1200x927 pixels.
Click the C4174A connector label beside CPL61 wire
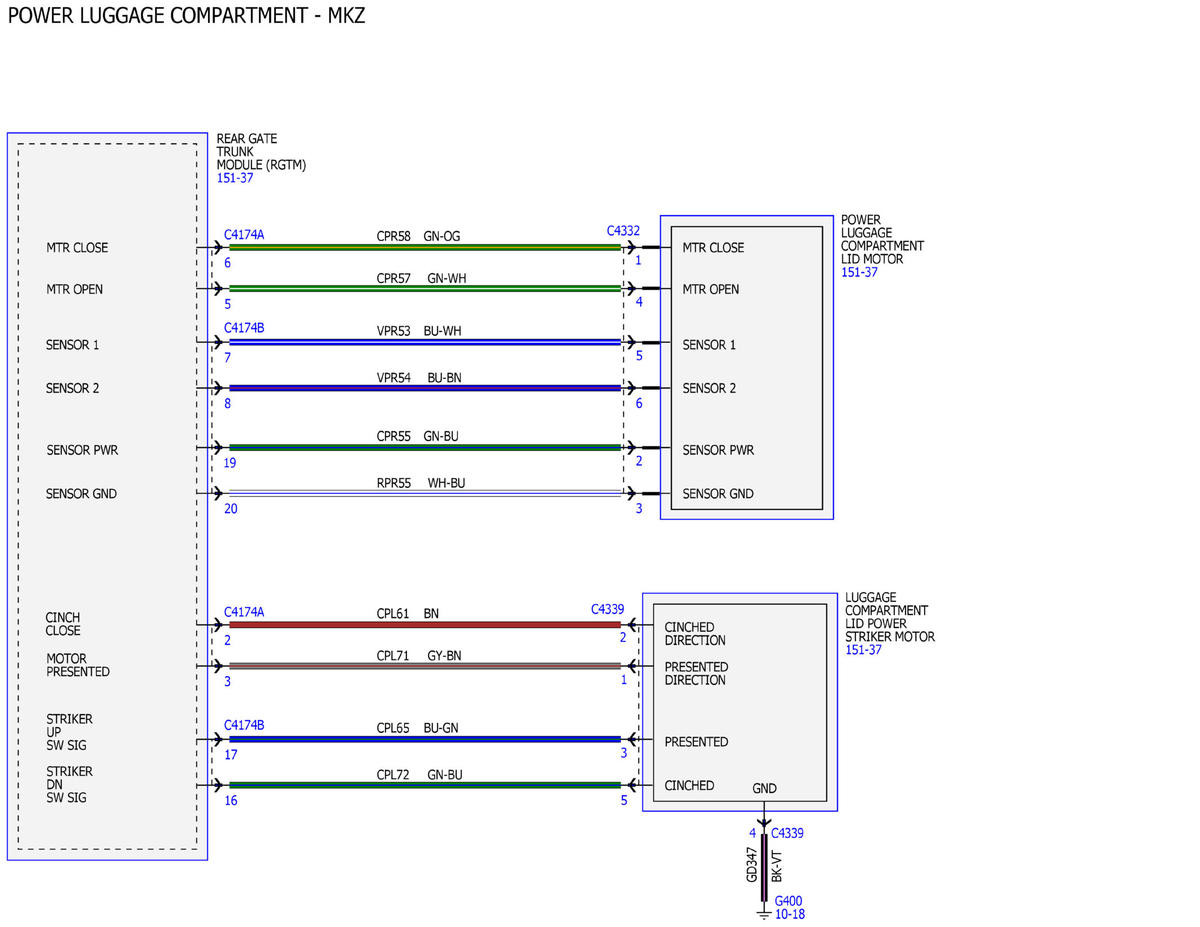[x=244, y=612]
